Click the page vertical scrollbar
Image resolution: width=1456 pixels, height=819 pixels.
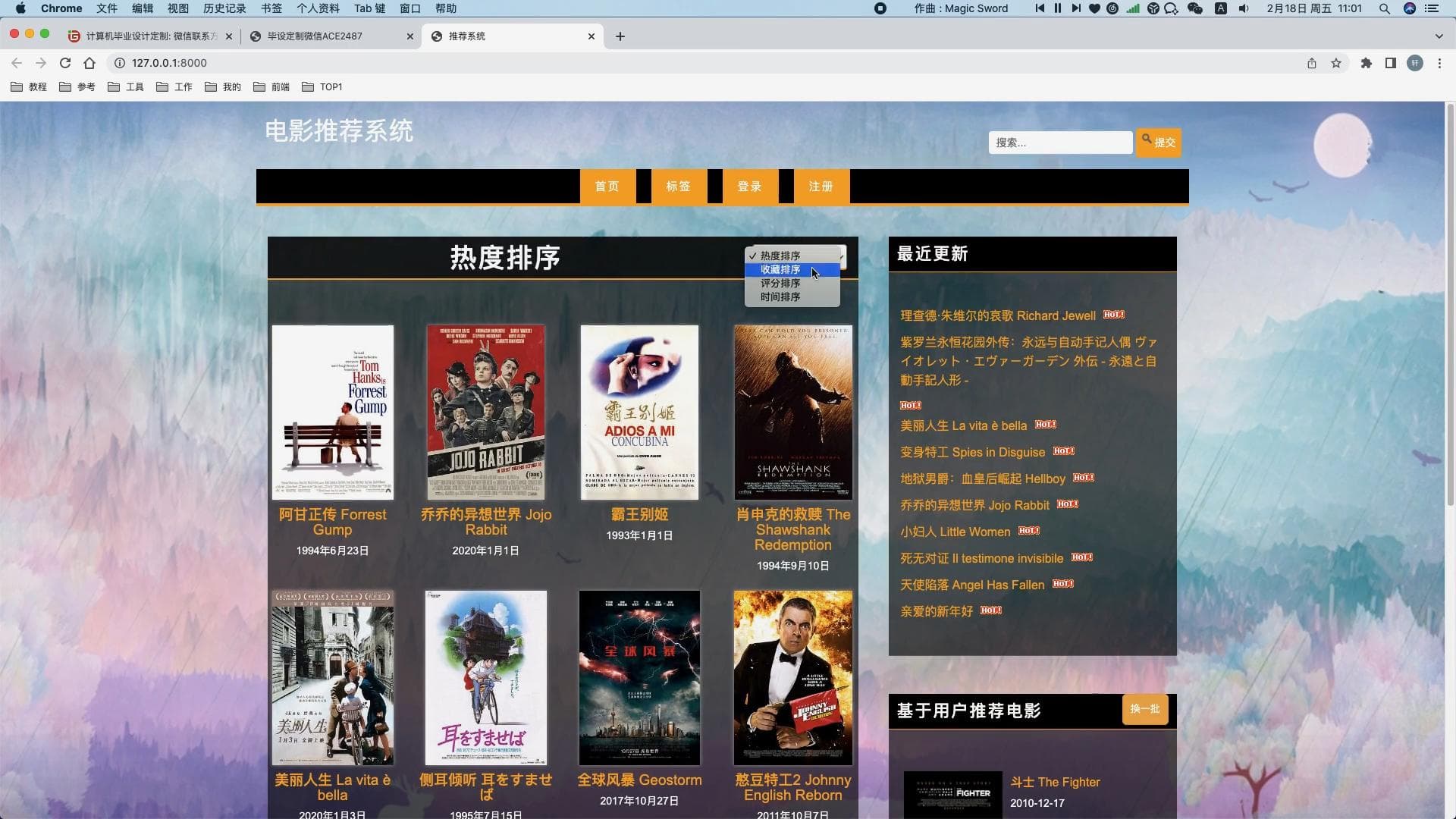click(x=1451, y=303)
